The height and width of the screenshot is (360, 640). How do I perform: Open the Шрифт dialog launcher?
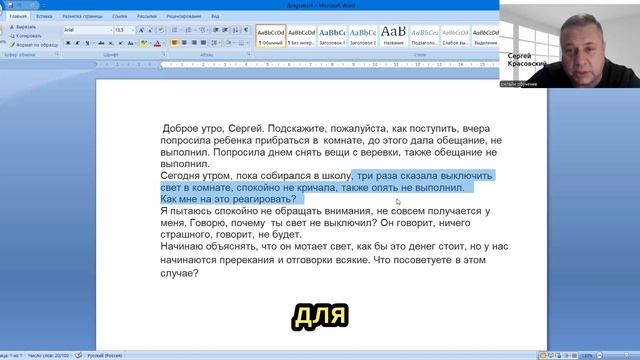point(164,54)
